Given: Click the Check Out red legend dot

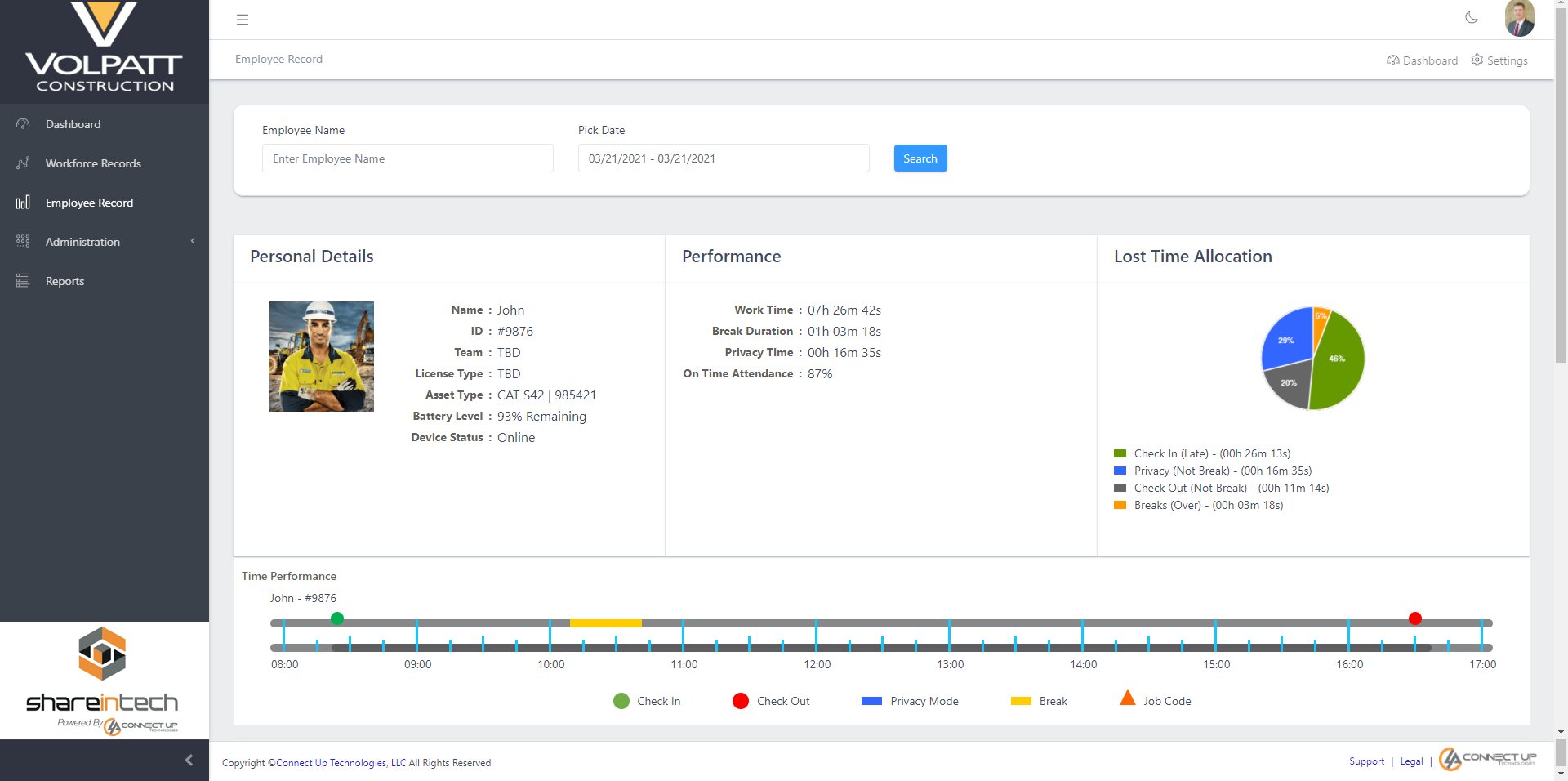Looking at the screenshot, I should click(741, 701).
